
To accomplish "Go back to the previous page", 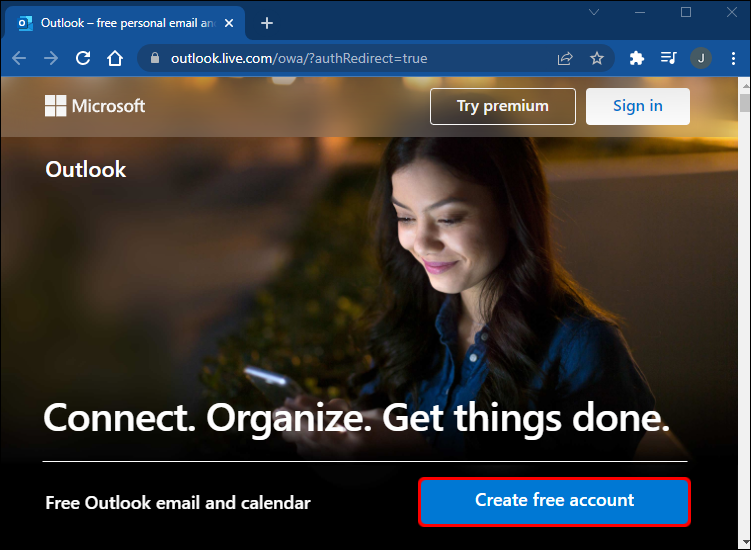I will point(19,58).
